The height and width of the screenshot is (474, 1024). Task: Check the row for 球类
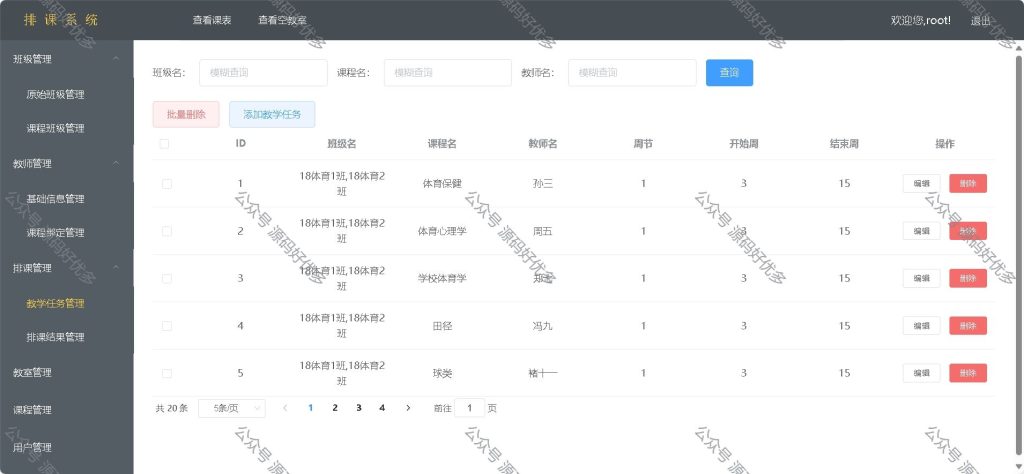click(x=167, y=373)
